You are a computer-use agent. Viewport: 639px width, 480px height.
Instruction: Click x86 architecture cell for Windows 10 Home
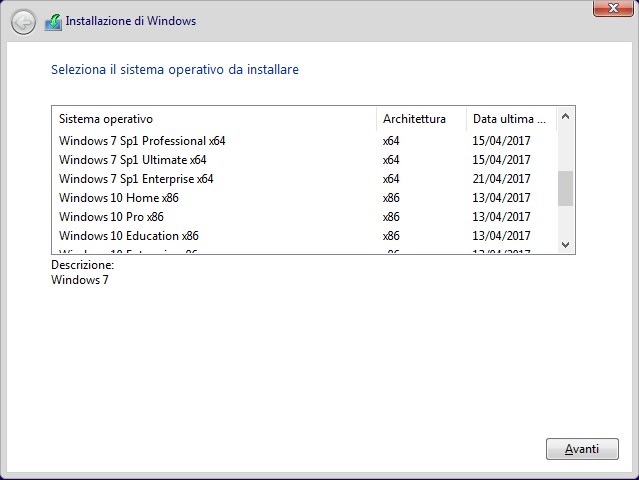click(x=391, y=198)
